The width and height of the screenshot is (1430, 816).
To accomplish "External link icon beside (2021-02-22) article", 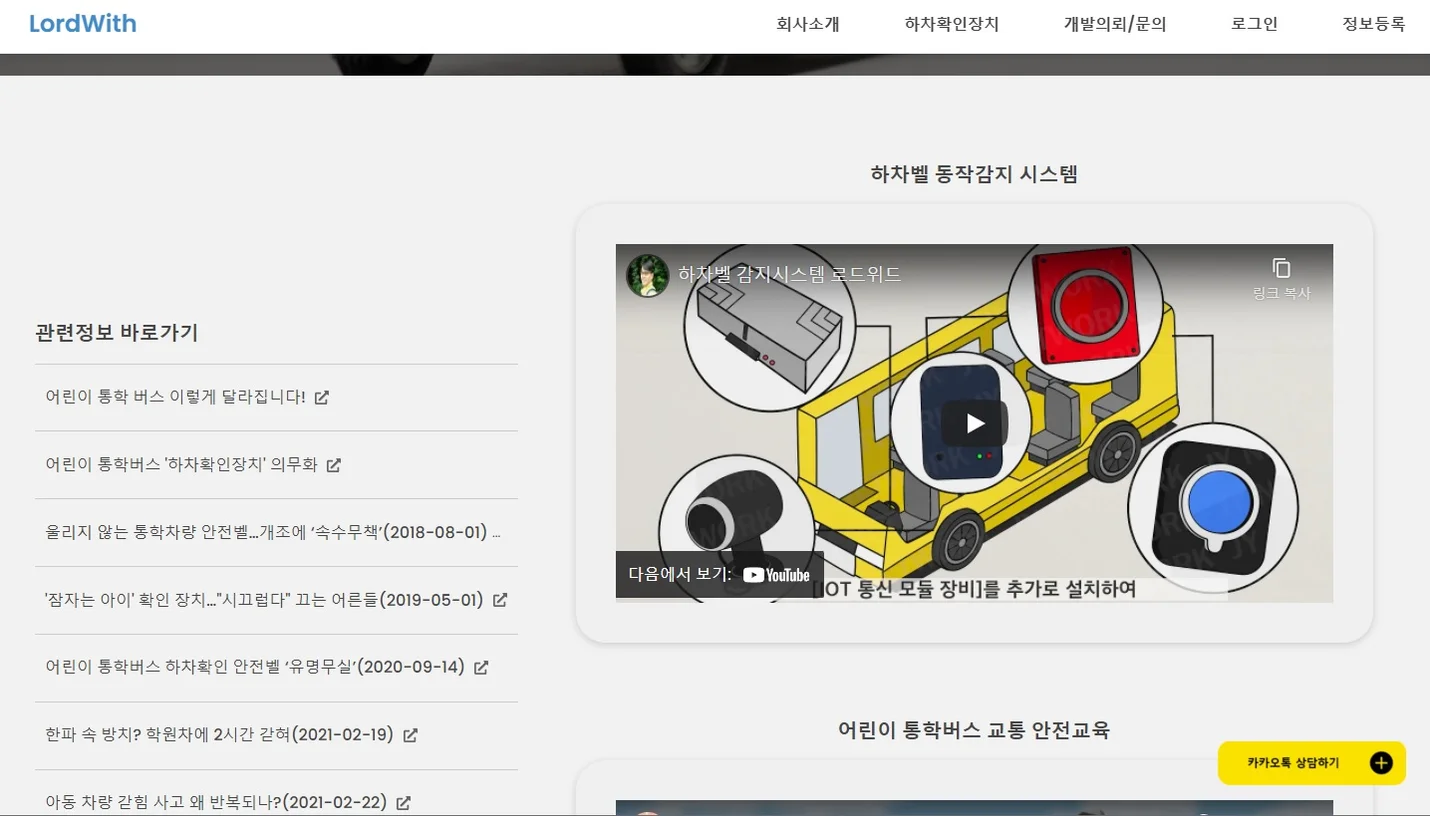I will 403,802.
